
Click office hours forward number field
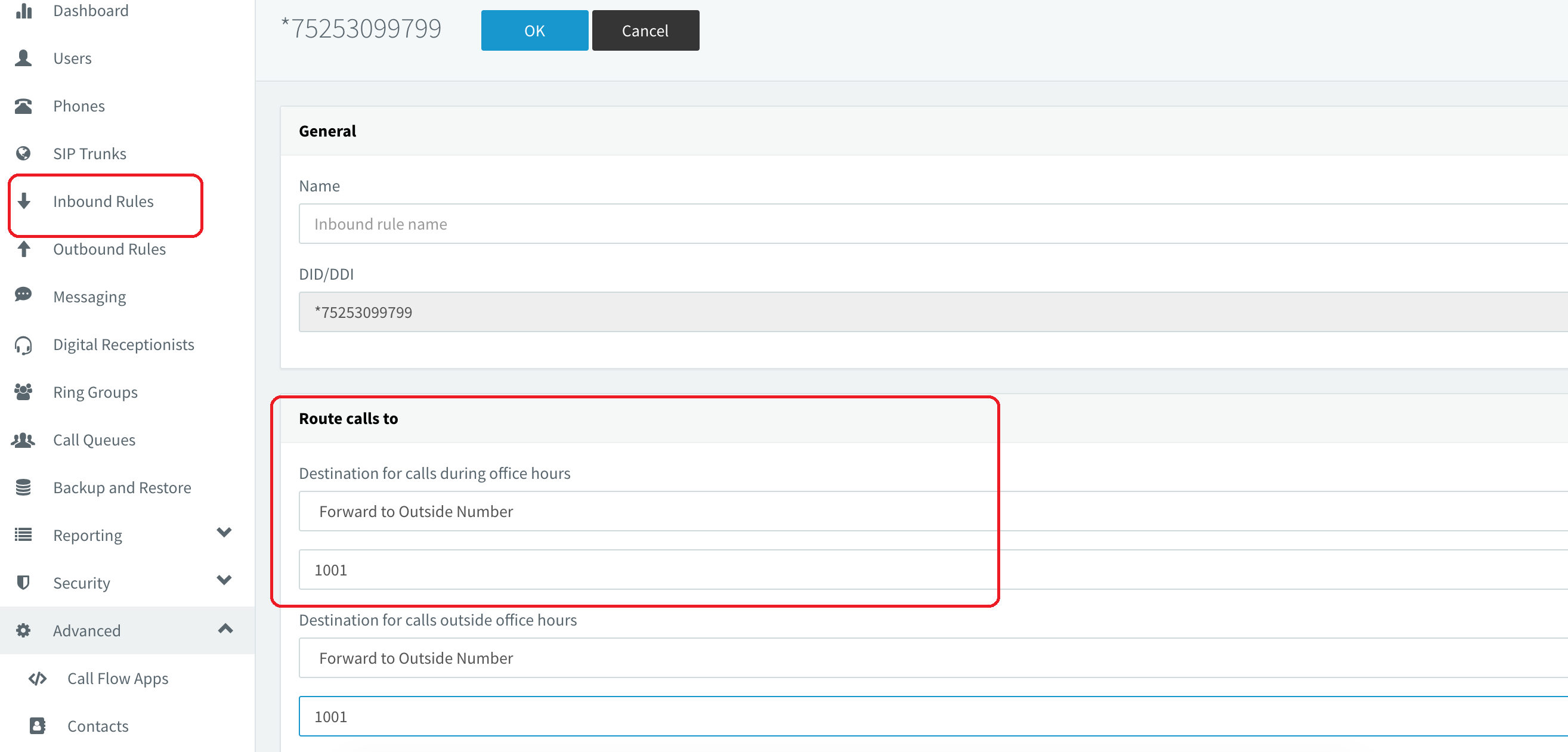point(933,570)
